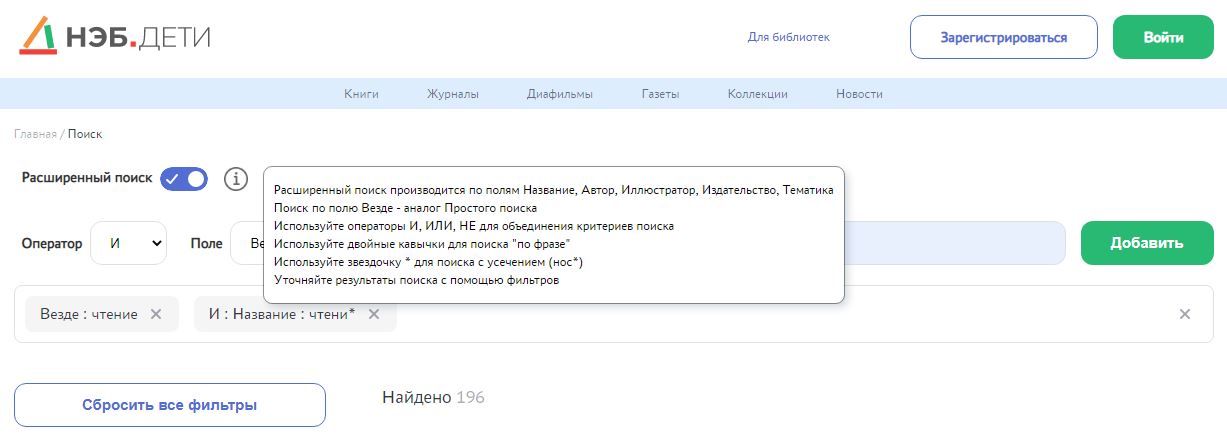Remove the 'Везде : чтение' filter chip
Viewport: 1227px width, 434px height.
coord(156,314)
